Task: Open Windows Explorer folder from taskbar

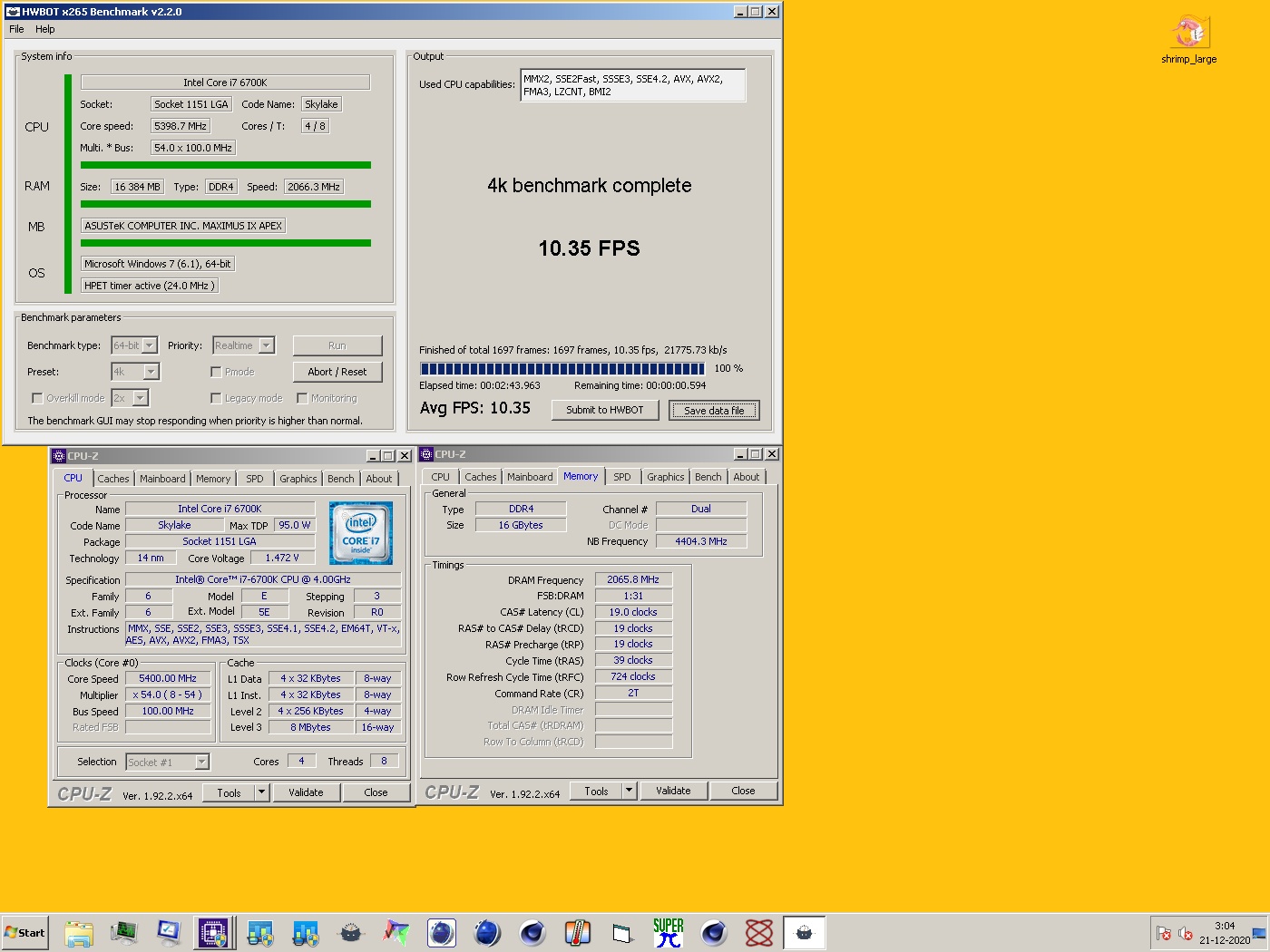Action: (x=79, y=932)
